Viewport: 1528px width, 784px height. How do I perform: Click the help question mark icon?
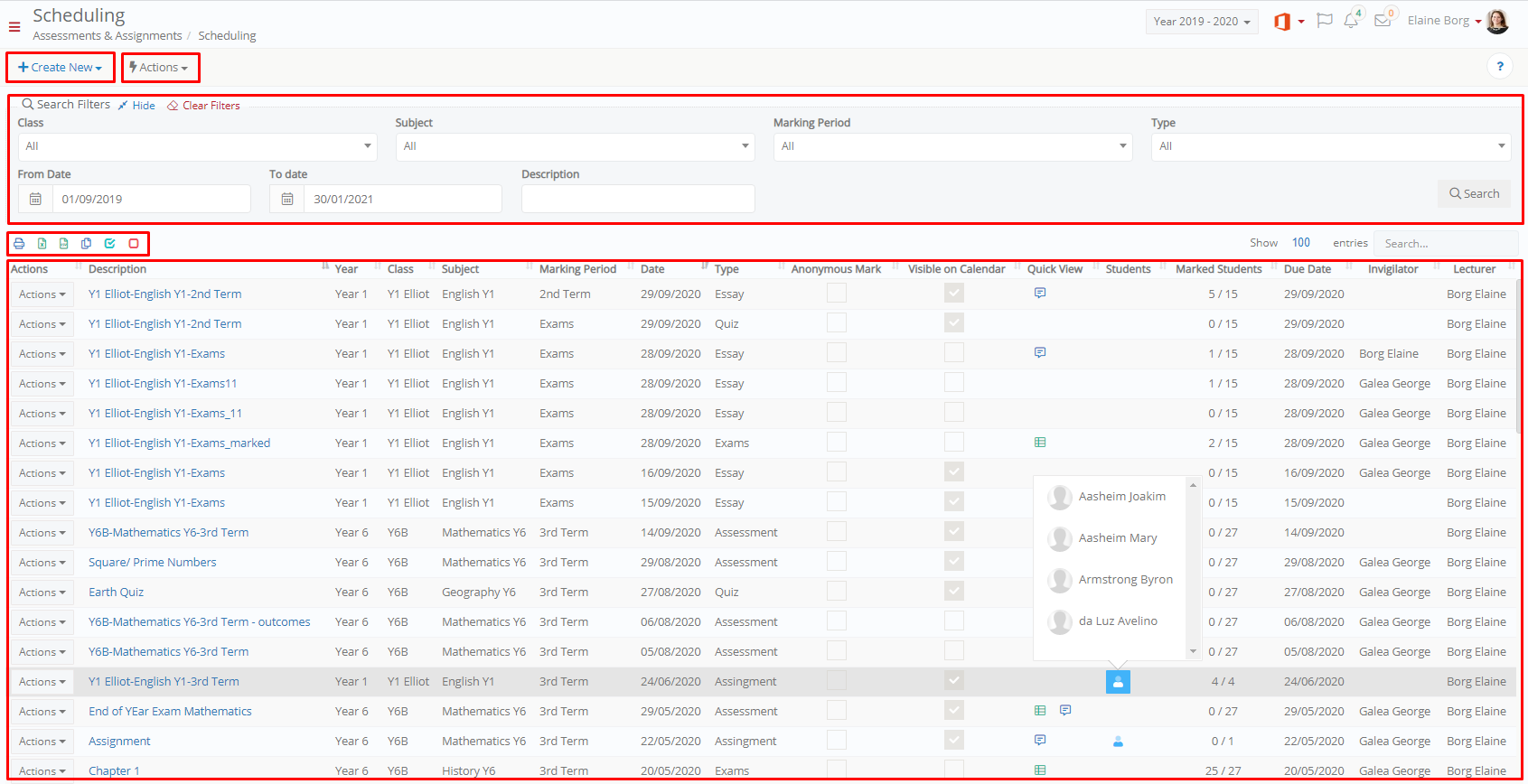pyautogui.click(x=1500, y=66)
